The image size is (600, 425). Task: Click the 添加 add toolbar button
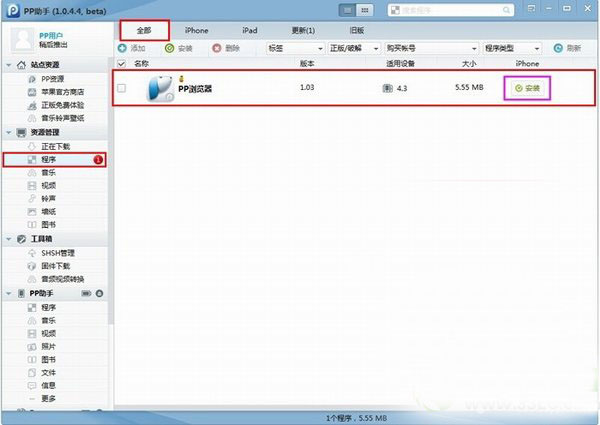pyautogui.click(x=132, y=48)
